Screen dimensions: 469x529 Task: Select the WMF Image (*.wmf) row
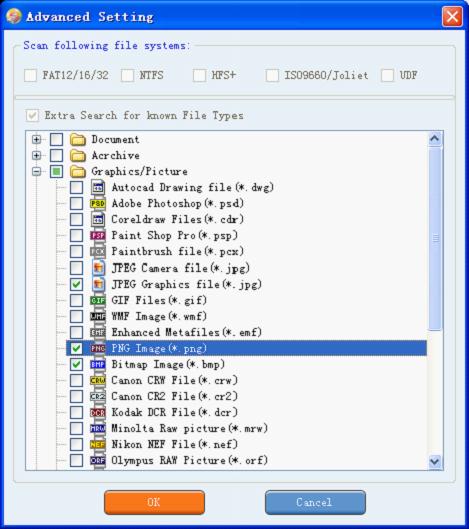(159, 316)
